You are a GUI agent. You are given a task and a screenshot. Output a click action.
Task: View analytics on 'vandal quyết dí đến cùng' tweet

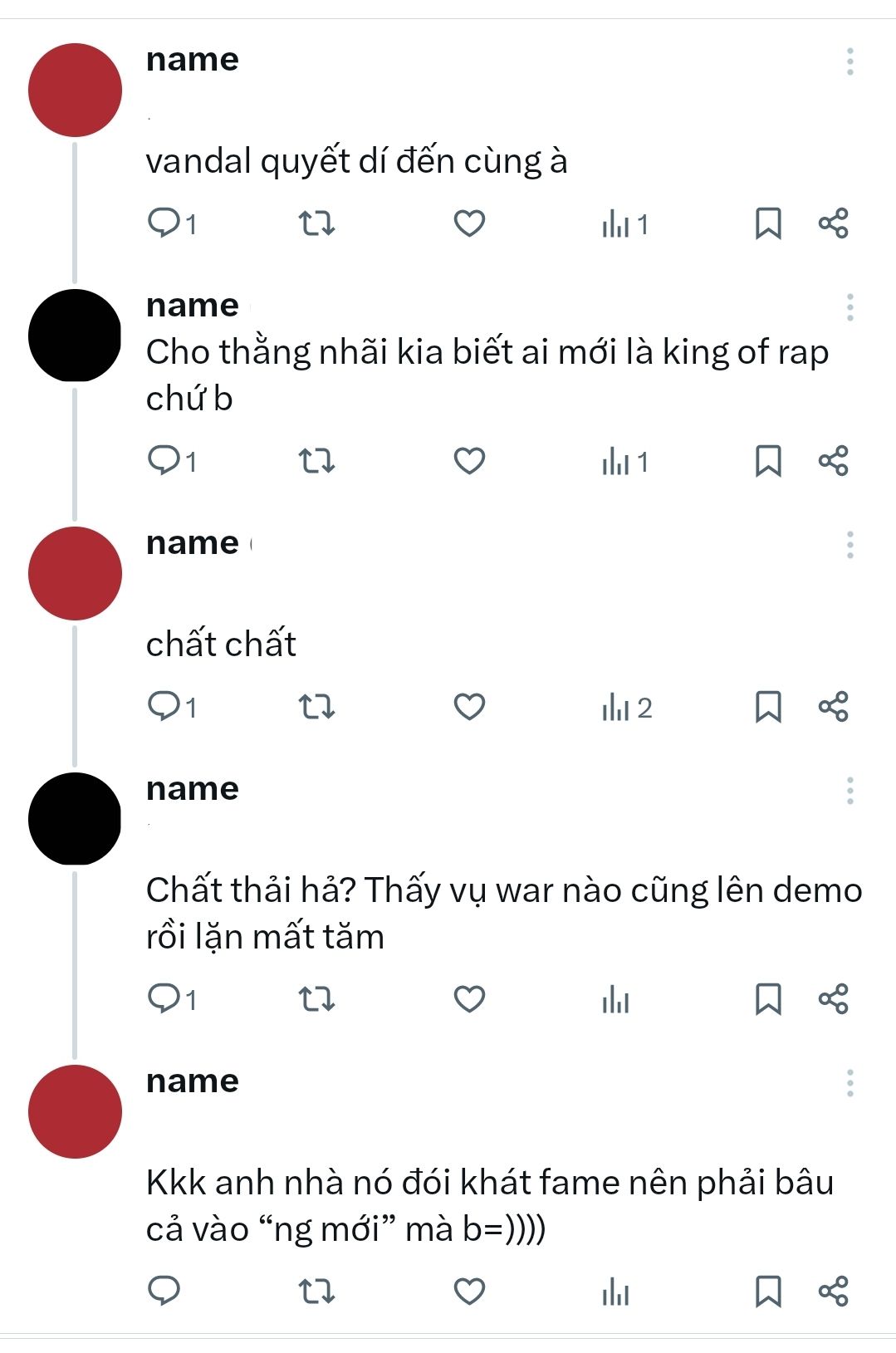pyautogui.click(x=625, y=224)
